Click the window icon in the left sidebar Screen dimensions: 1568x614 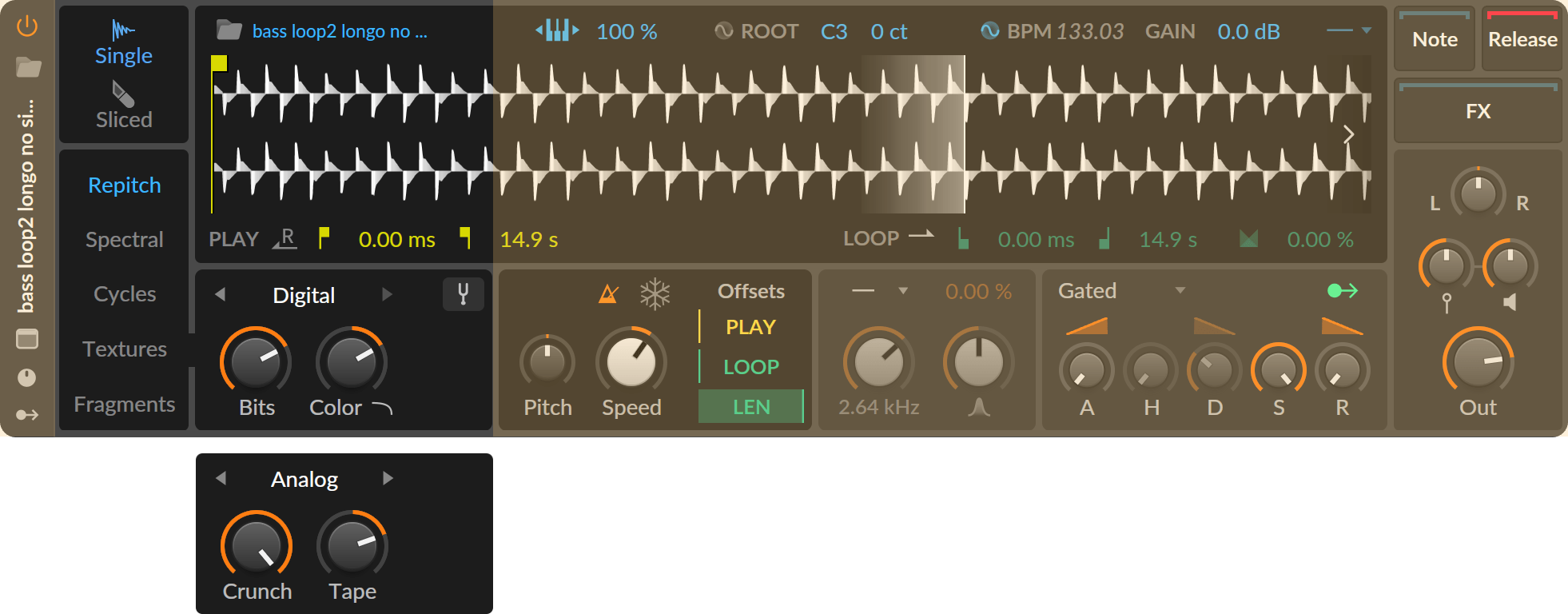(27, 339)
